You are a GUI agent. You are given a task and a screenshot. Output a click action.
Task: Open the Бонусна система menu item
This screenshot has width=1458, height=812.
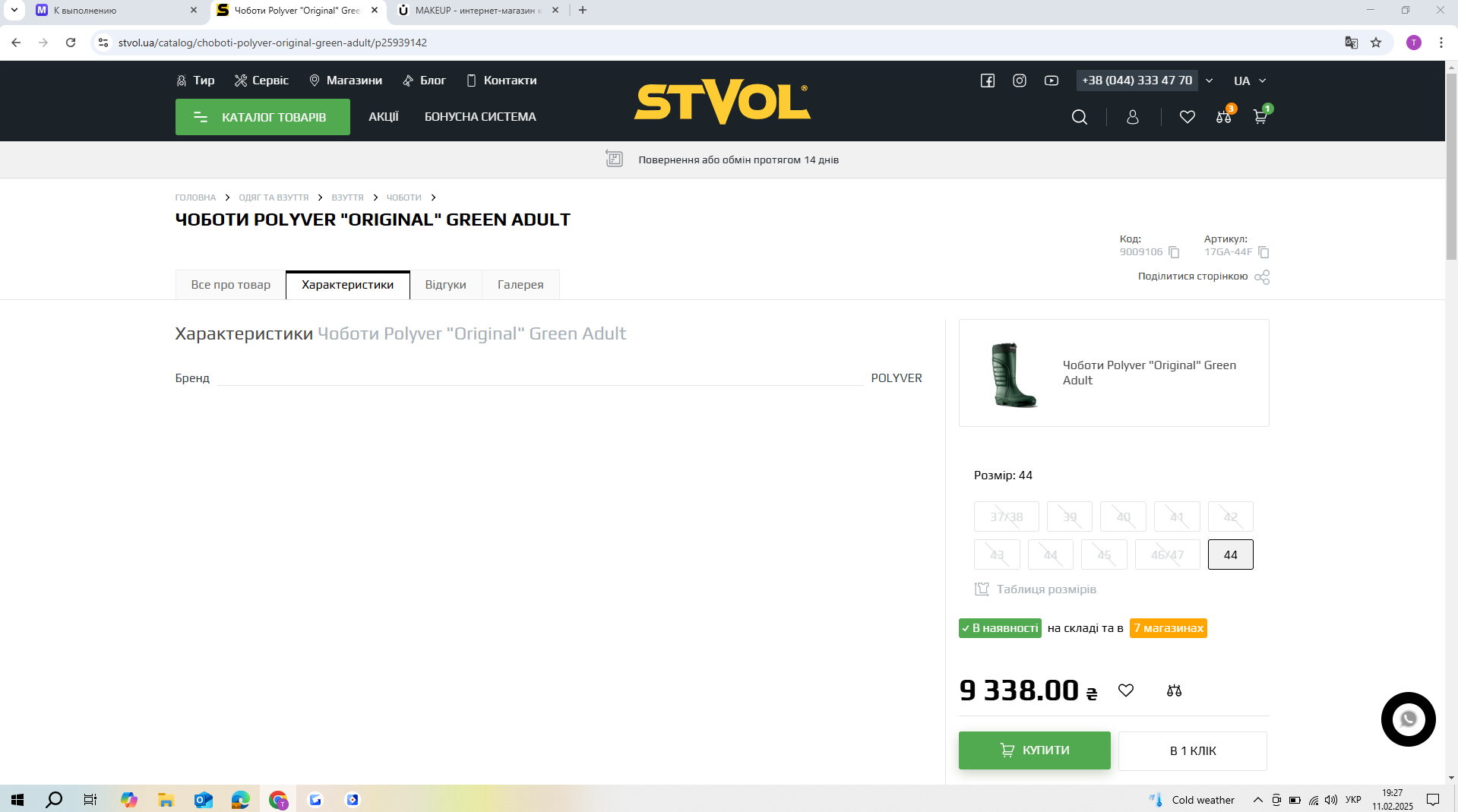[480, 117]
